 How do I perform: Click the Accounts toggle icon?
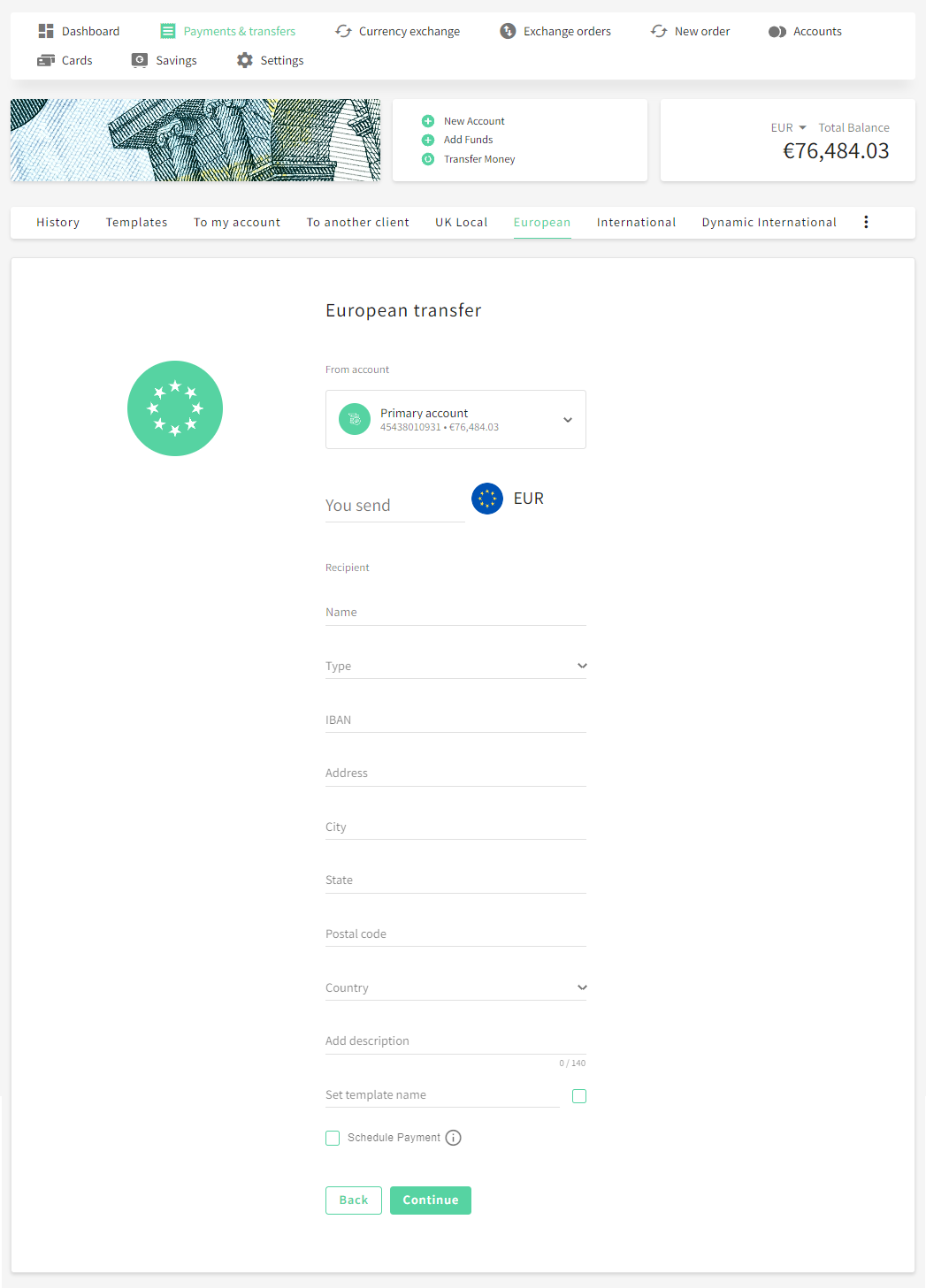(x=777, y=32)
